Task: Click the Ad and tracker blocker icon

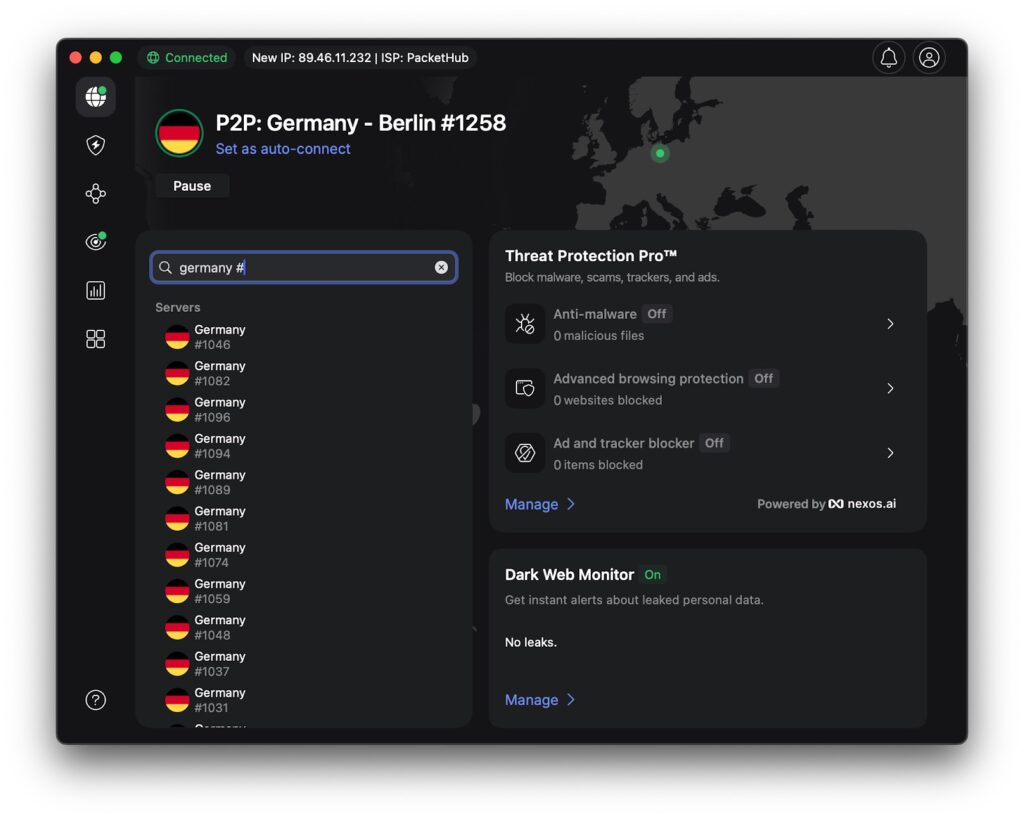Action: pyautogui.click(x=524, y=453)
